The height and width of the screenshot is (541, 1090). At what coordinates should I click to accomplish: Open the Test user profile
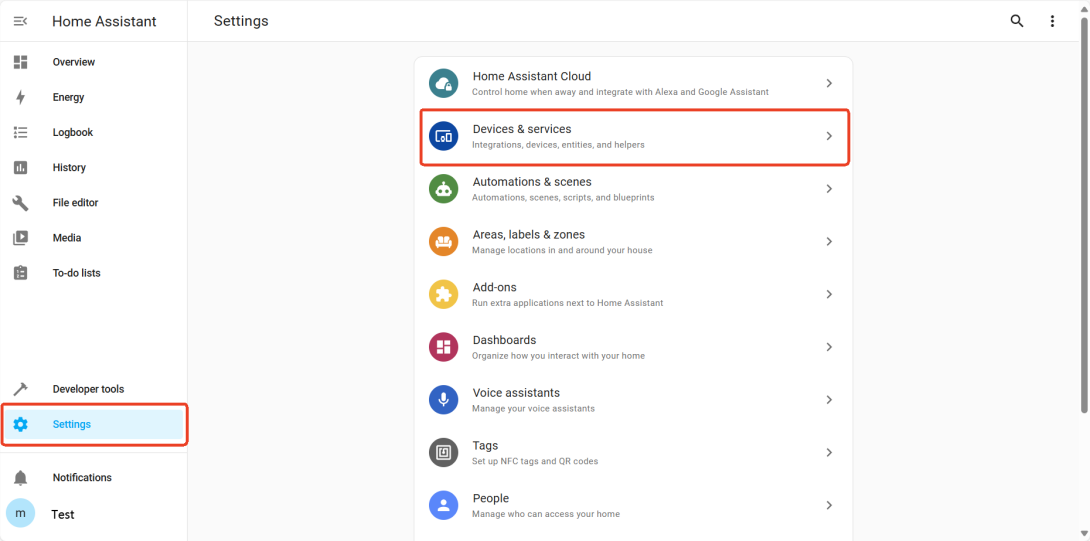coord(94,514)
